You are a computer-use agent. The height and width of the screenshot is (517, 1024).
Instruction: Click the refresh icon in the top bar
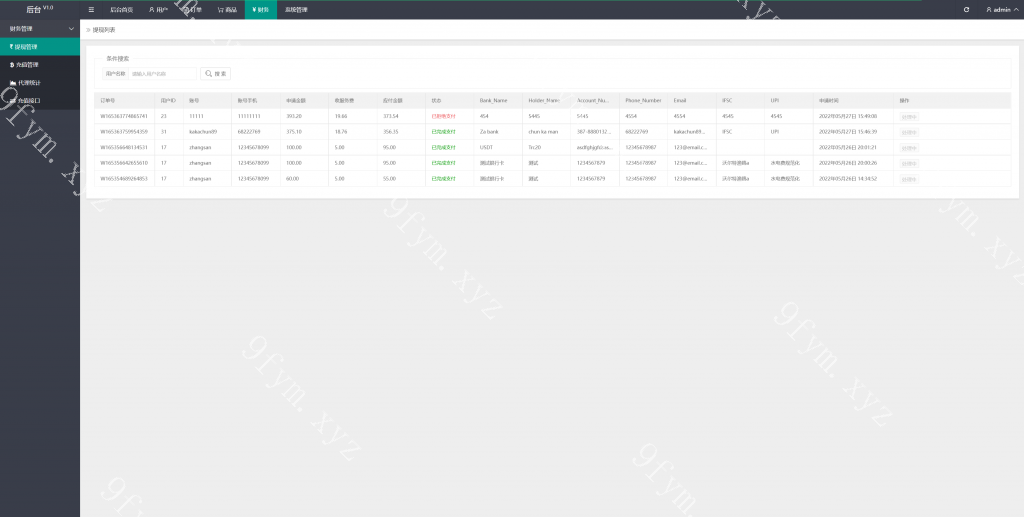(966, 10)
